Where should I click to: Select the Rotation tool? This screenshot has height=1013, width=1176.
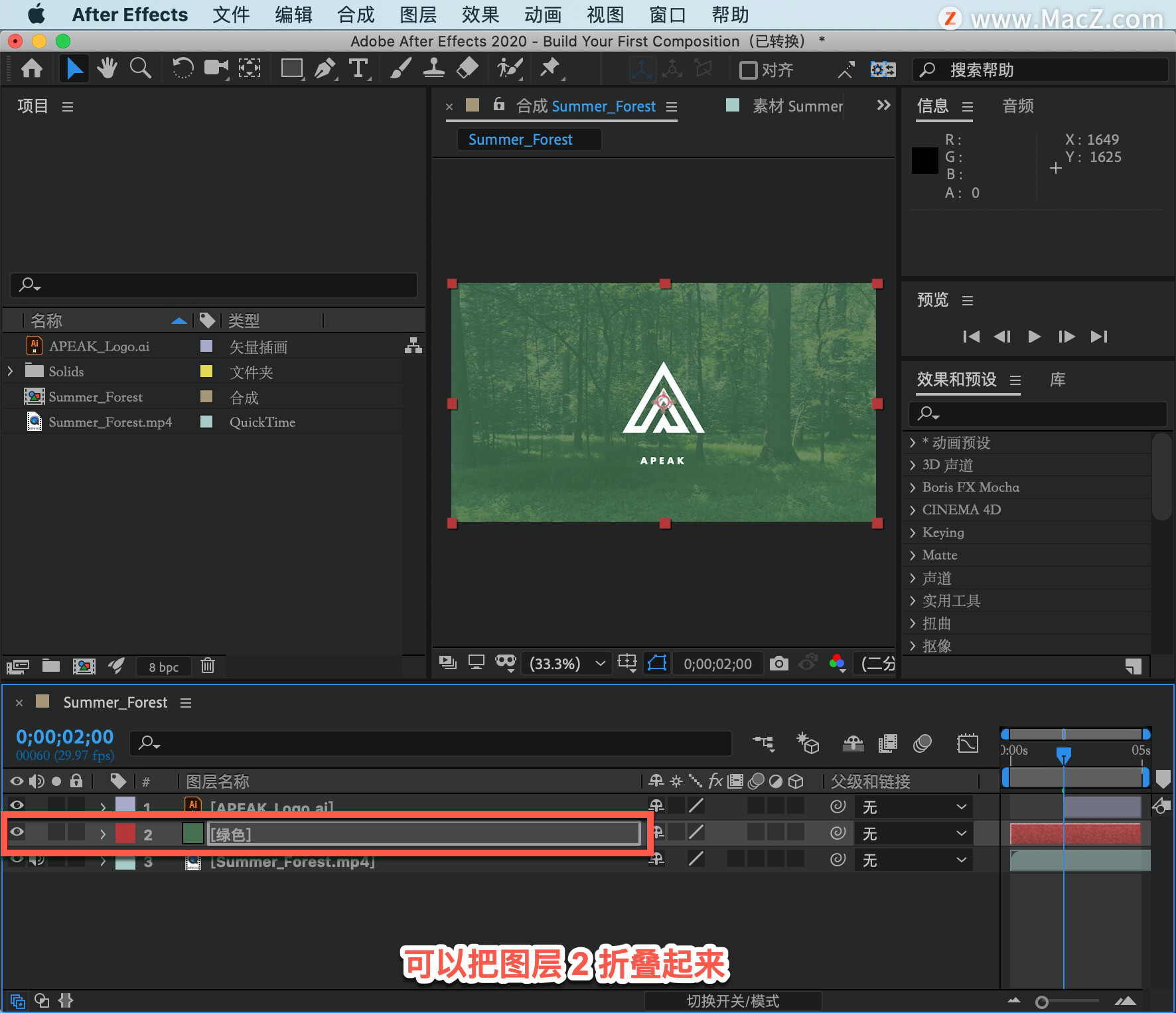point(182,69)
